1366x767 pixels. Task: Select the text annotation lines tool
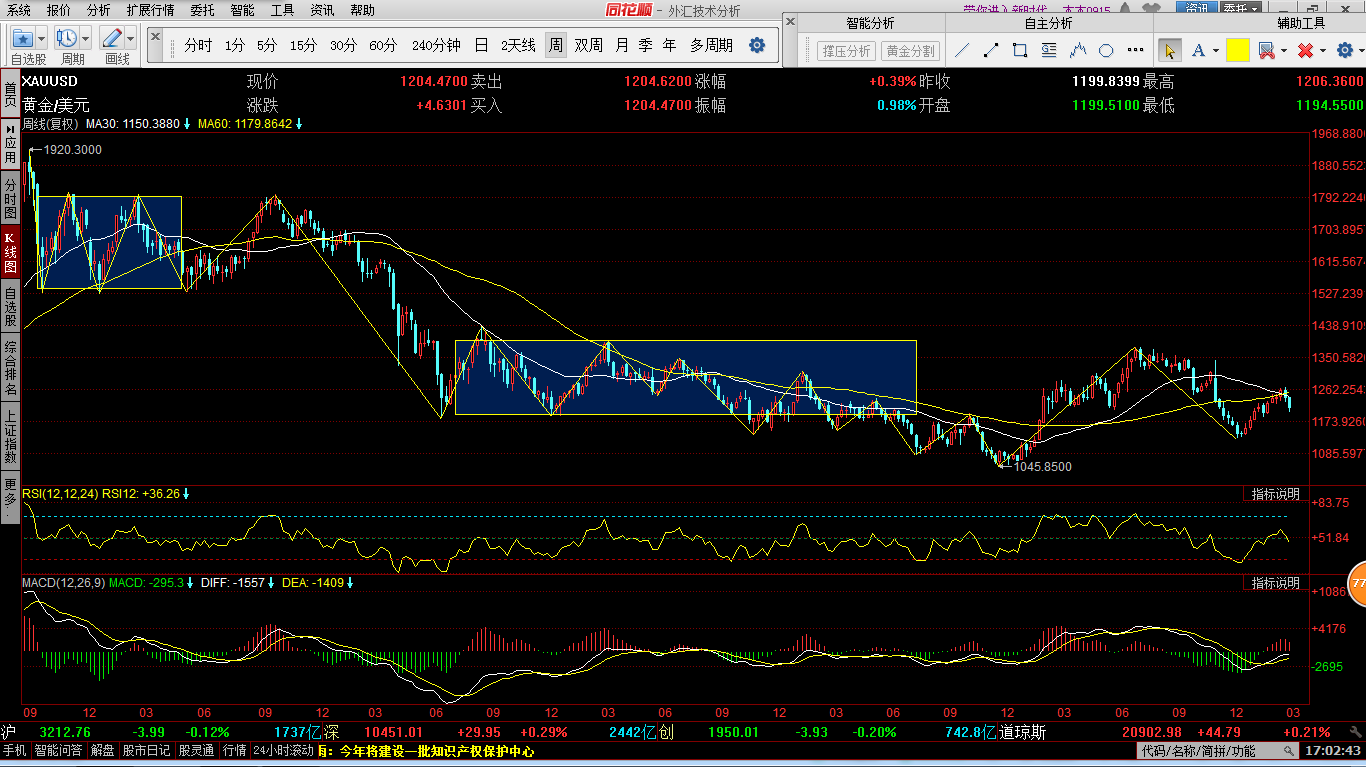(1049, 50)
